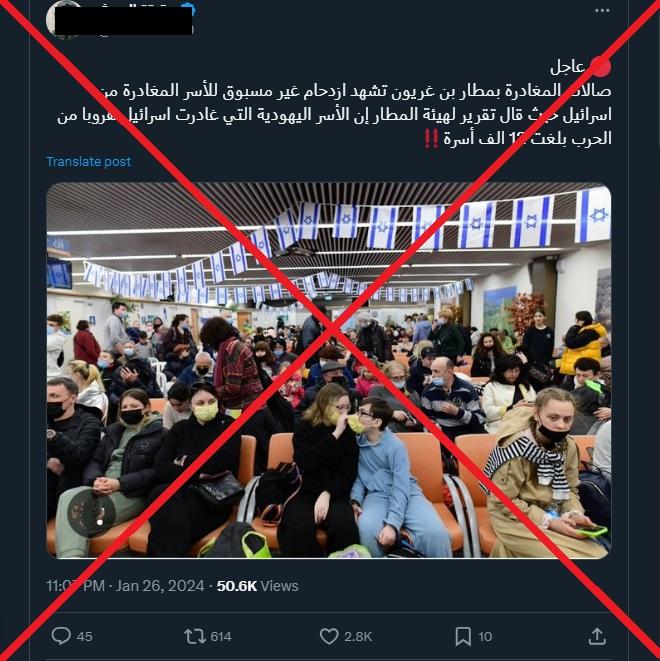Click the 614 reposts count

tap(221, 637)
